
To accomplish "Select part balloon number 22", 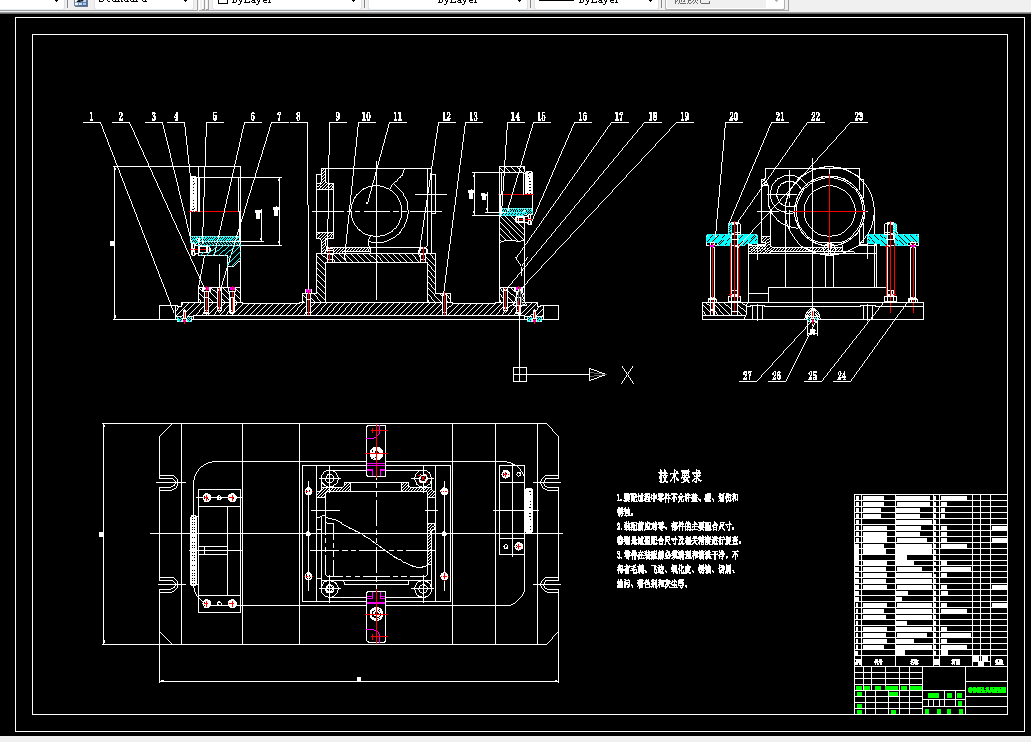I will pos(815,116).
